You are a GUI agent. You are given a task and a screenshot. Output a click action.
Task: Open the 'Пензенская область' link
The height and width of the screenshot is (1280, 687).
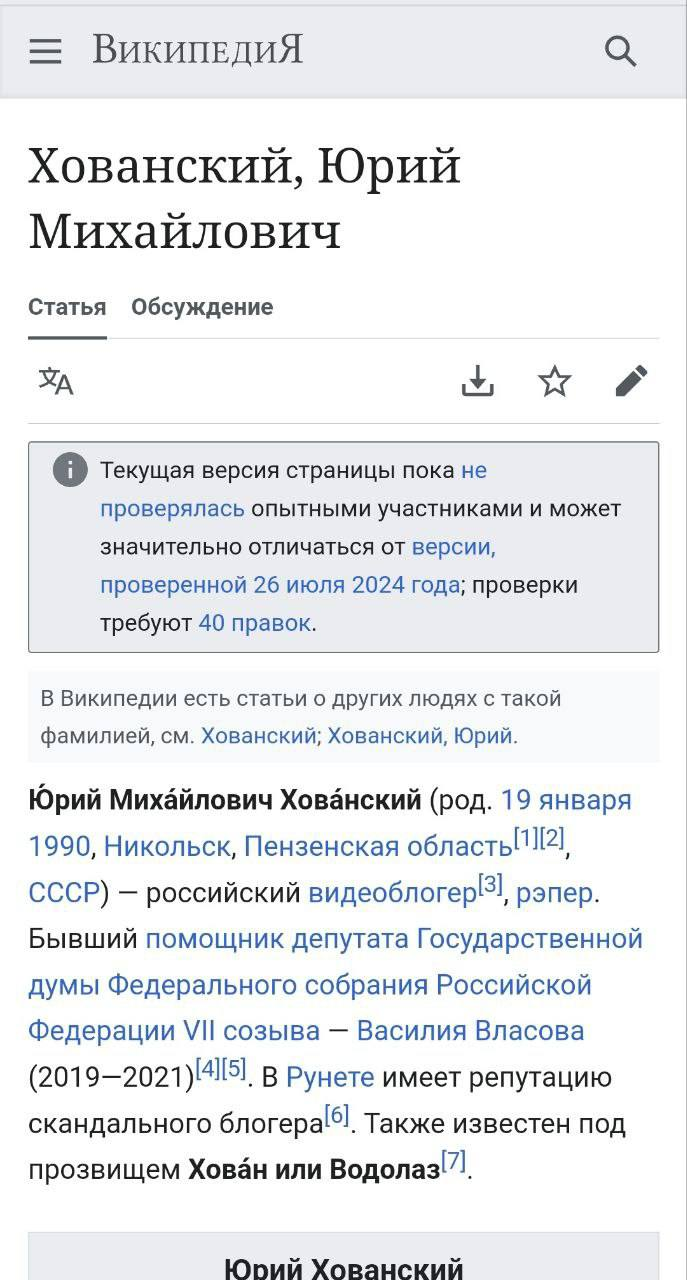(x=378, y=847)
